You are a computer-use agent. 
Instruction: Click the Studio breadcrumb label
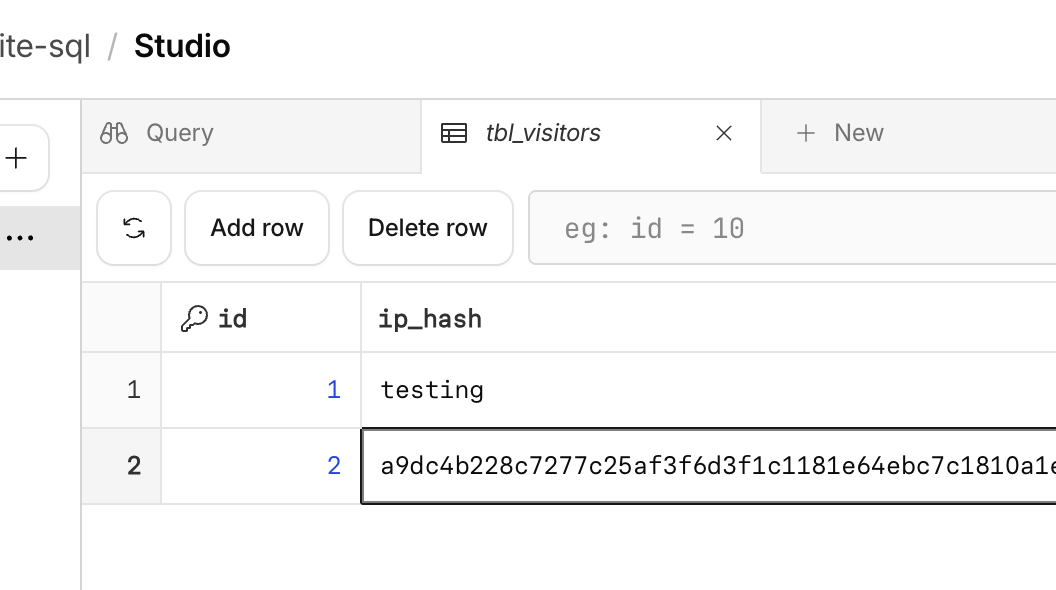182,47
